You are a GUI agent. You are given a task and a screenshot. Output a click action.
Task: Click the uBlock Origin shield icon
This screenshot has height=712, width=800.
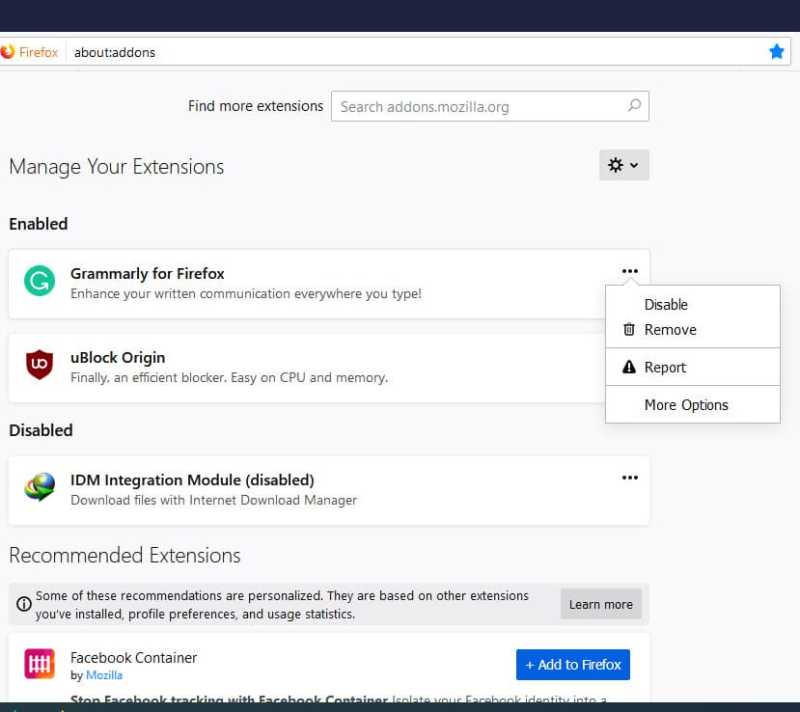pyautogui.click(x=38, y=365)
